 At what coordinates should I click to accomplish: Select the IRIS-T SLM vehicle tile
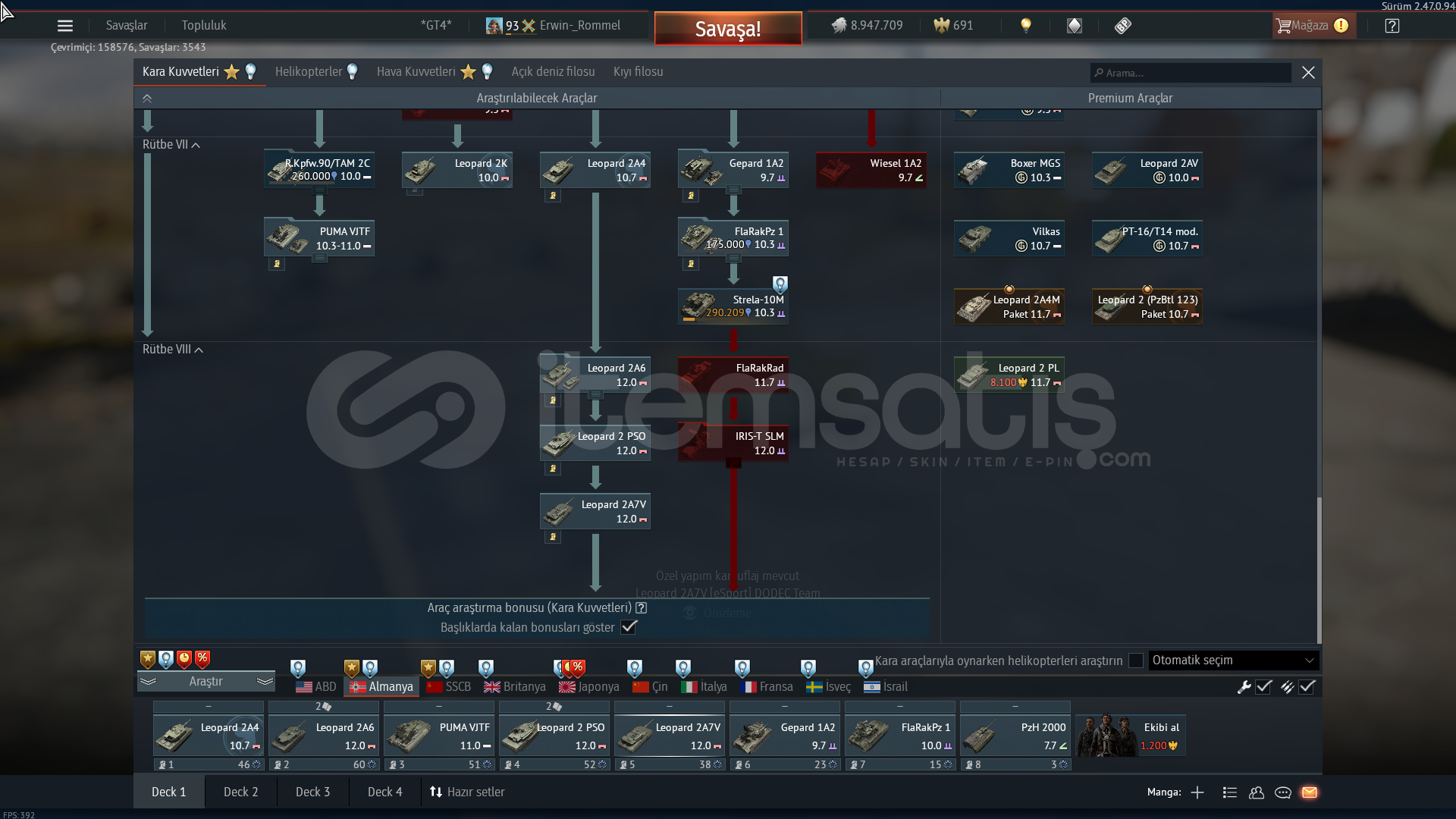[x=733, y=443]
